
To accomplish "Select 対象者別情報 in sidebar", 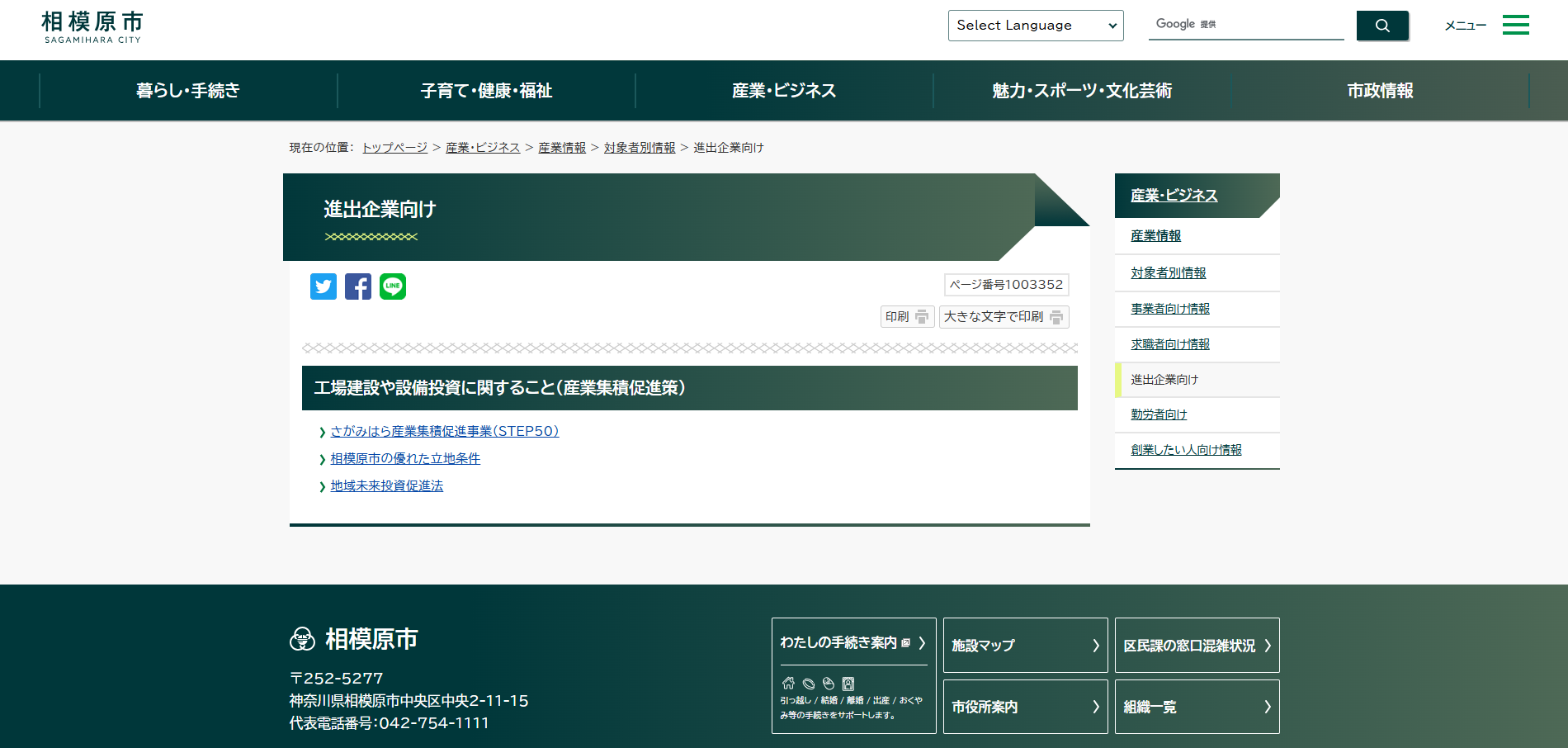I will [x=1169, y=273].
